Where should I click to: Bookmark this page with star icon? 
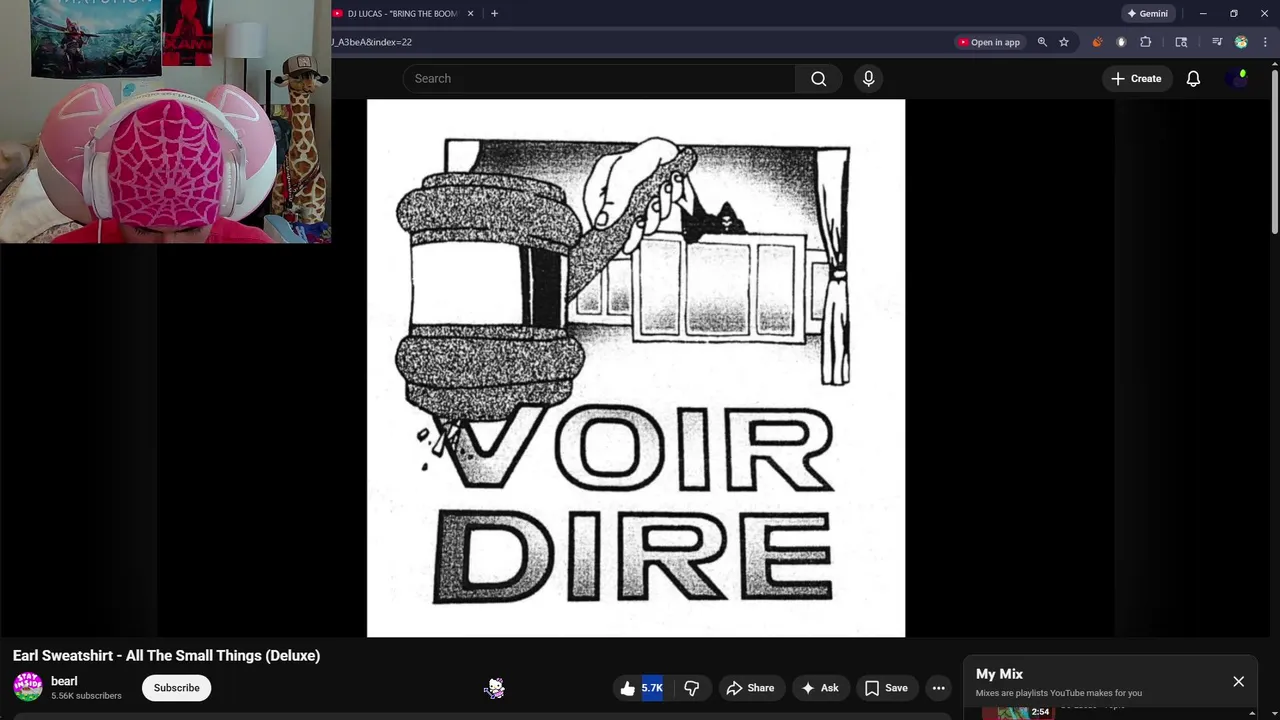(1064, 42)
